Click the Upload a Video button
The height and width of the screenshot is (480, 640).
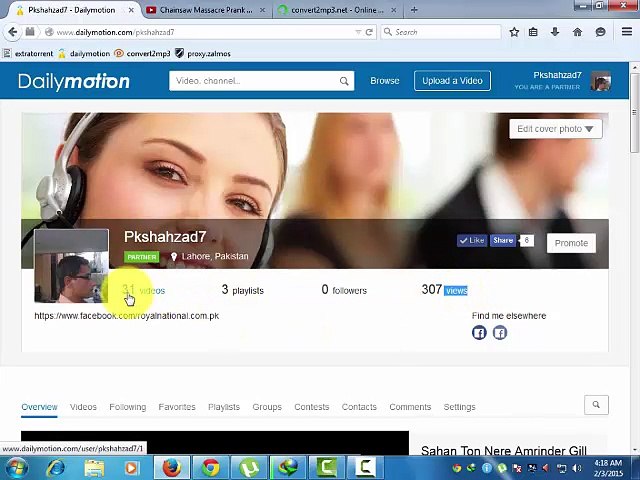point(452,81)
